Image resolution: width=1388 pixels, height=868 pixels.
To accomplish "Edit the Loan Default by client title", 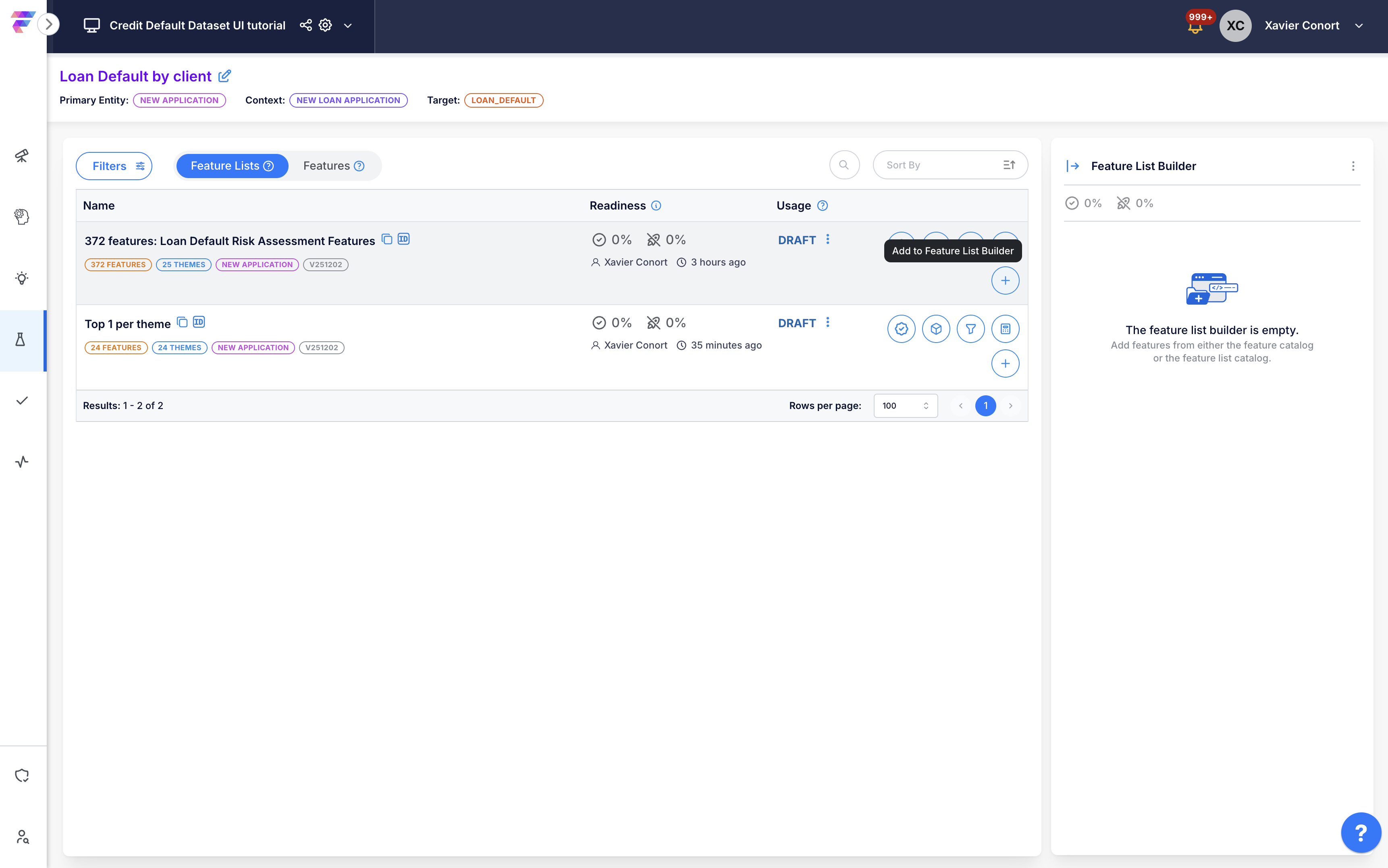I will tap(225, 76).
